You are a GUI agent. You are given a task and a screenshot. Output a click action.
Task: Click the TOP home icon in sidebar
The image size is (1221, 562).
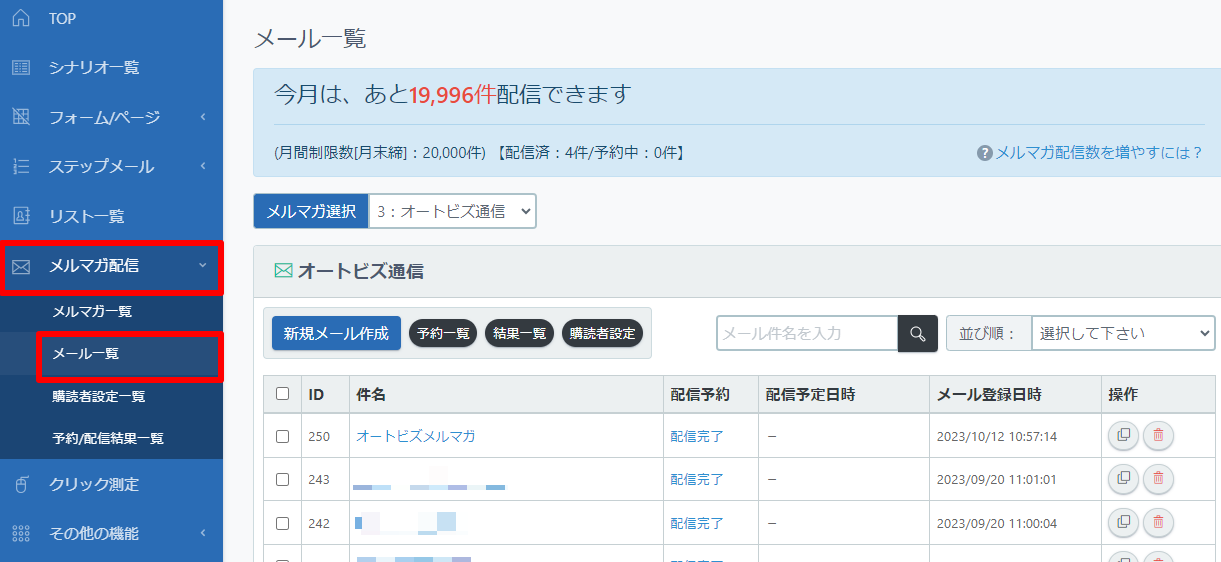coord(21,19)
